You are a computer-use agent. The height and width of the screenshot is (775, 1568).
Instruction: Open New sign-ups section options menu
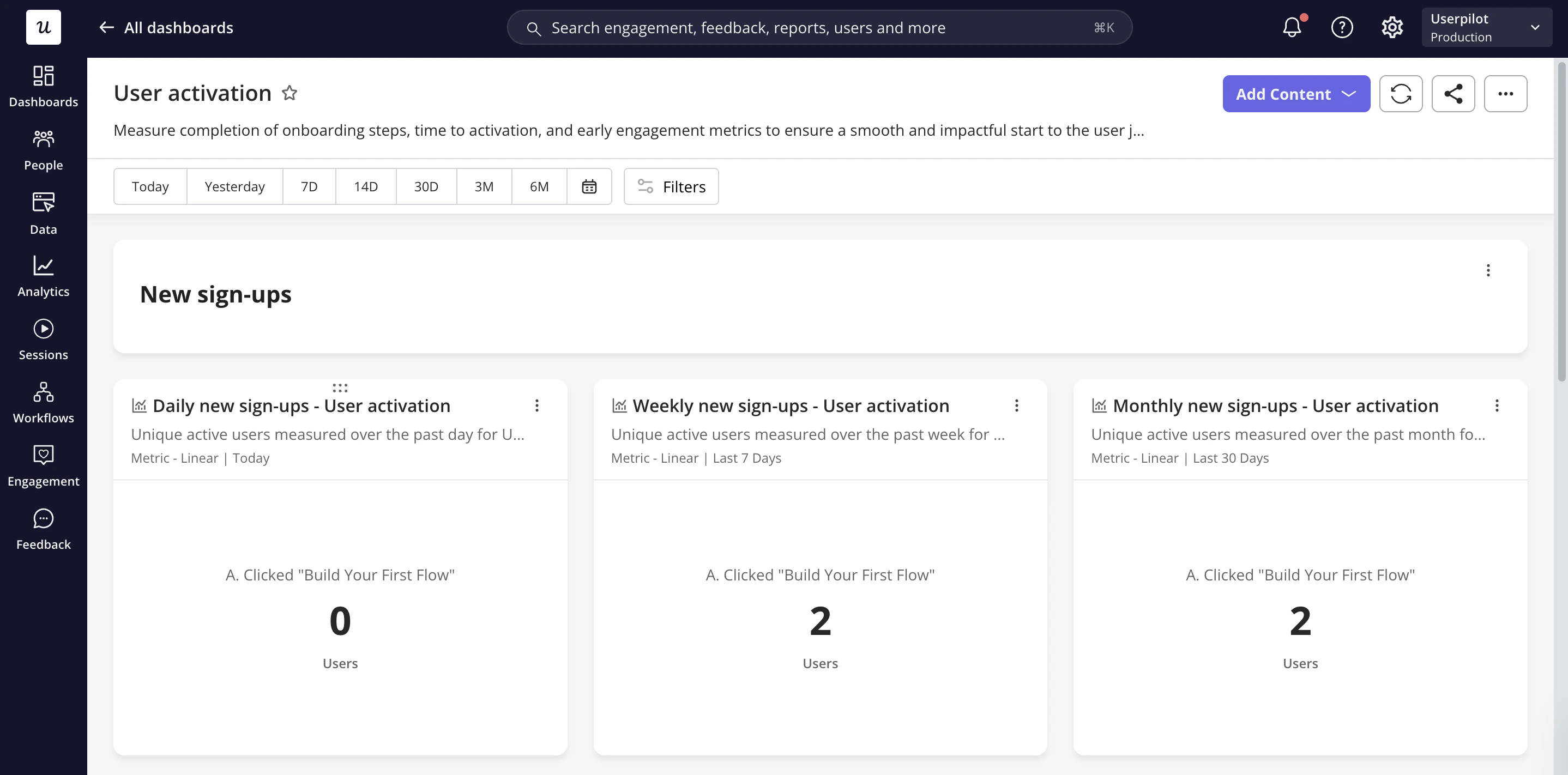(x=1488, y=270)
